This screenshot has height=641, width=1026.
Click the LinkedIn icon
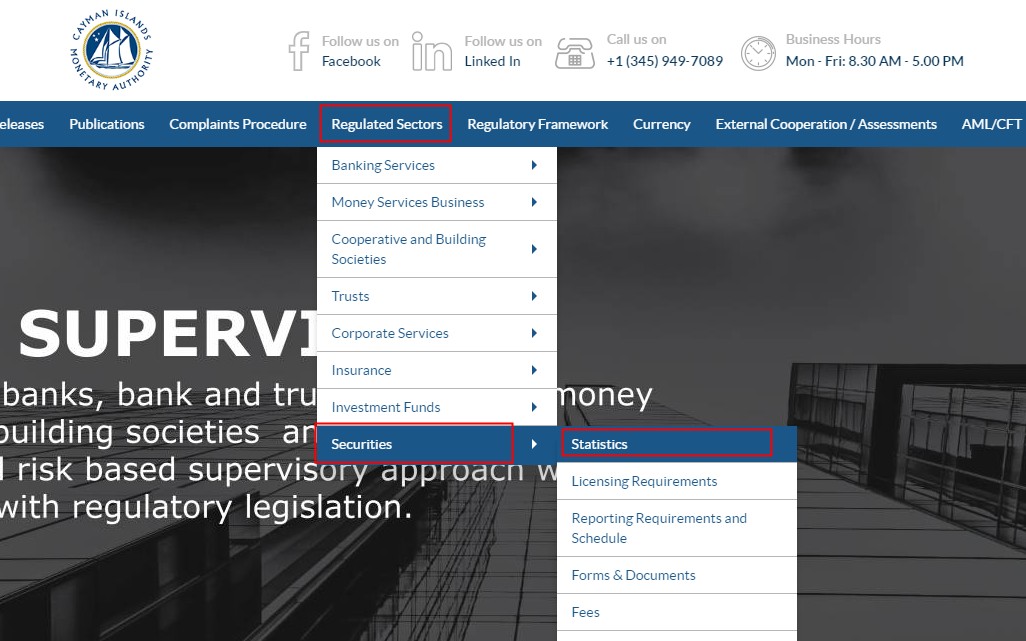[x=432, y=50]
